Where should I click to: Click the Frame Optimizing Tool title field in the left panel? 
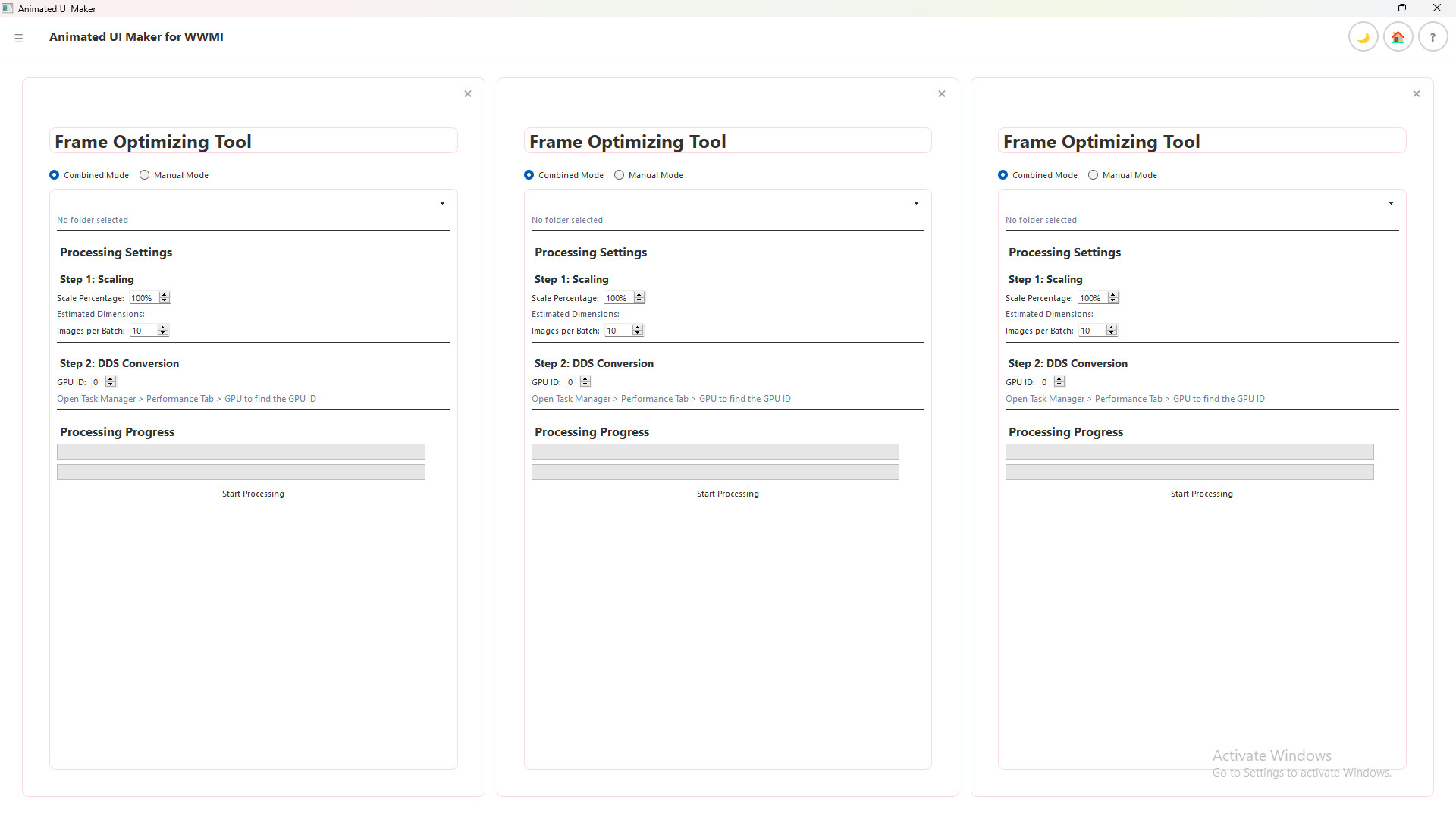(x=253, y=142)
